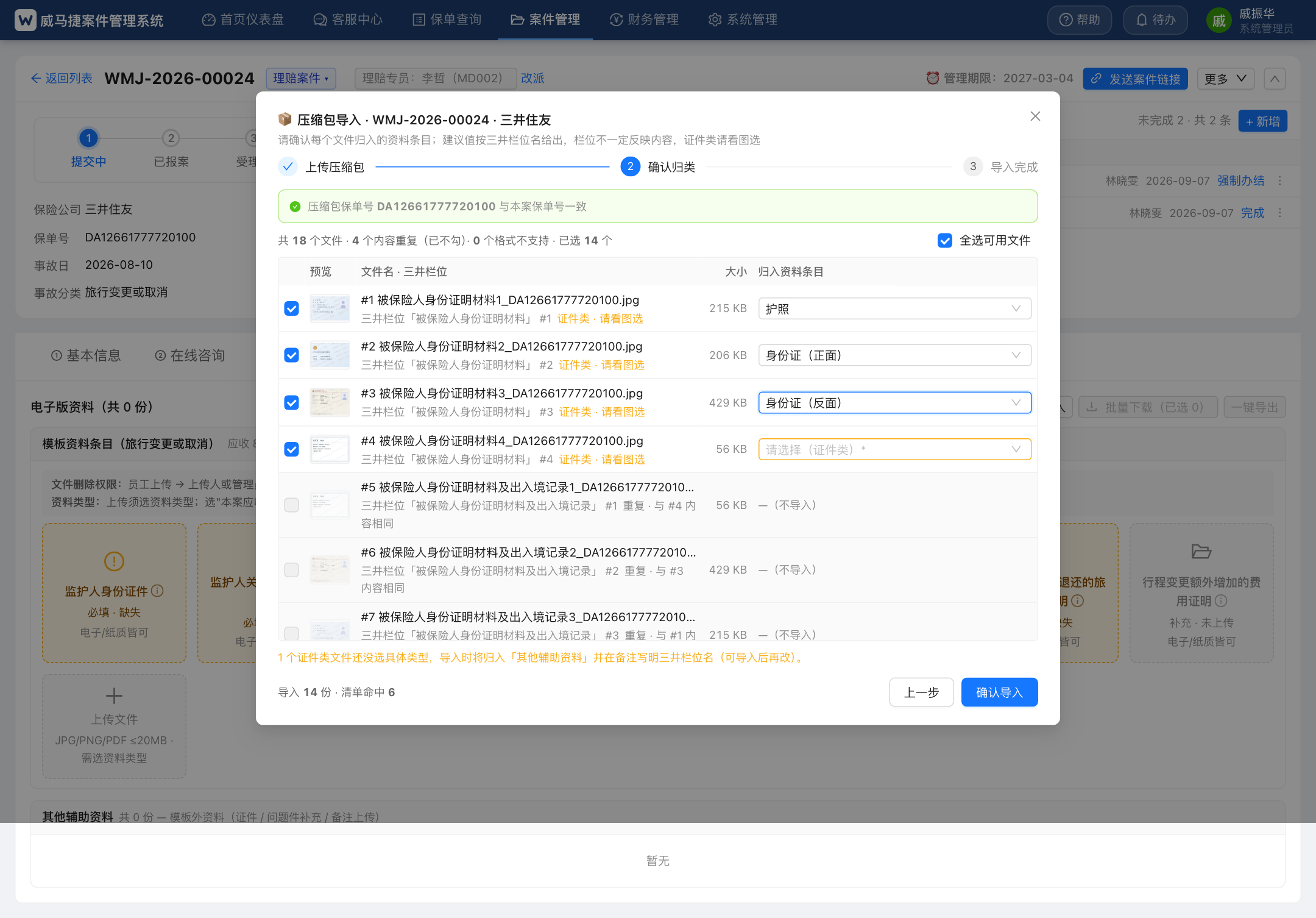
Task: Click 确认导入 confirm button
Action: tap(999, 692)
